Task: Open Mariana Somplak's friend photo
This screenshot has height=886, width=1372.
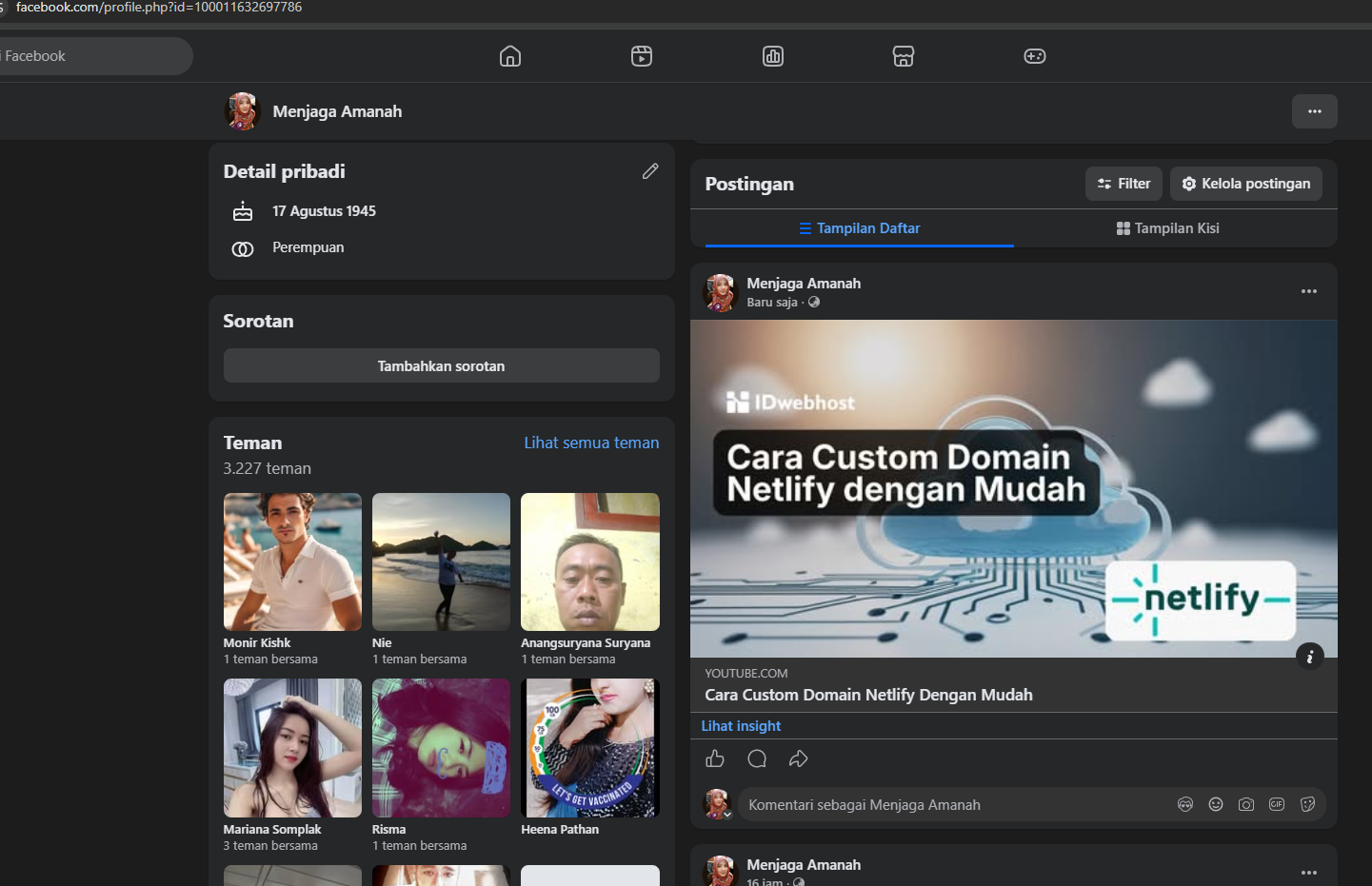Action: [292, 748]
